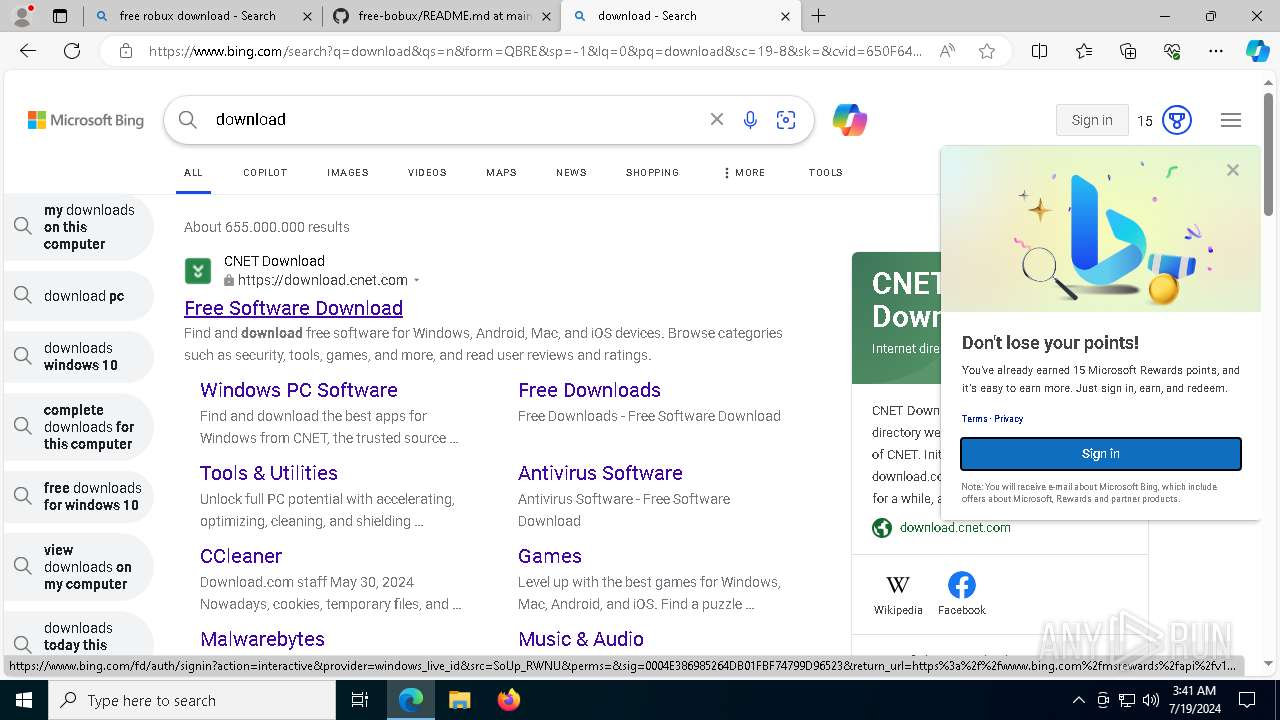Open visual search camera icon

coord(786,120)
